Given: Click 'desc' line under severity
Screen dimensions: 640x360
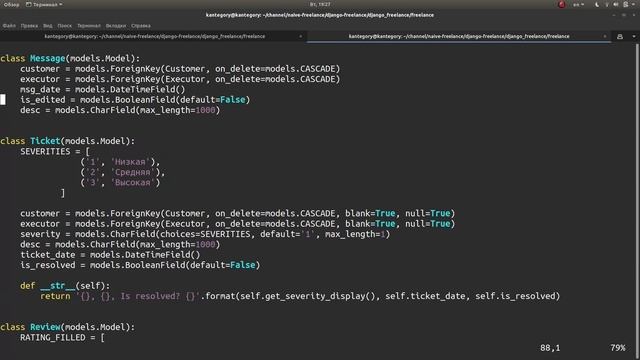Looking at the screenshot, I should click(x=120, y=244).
